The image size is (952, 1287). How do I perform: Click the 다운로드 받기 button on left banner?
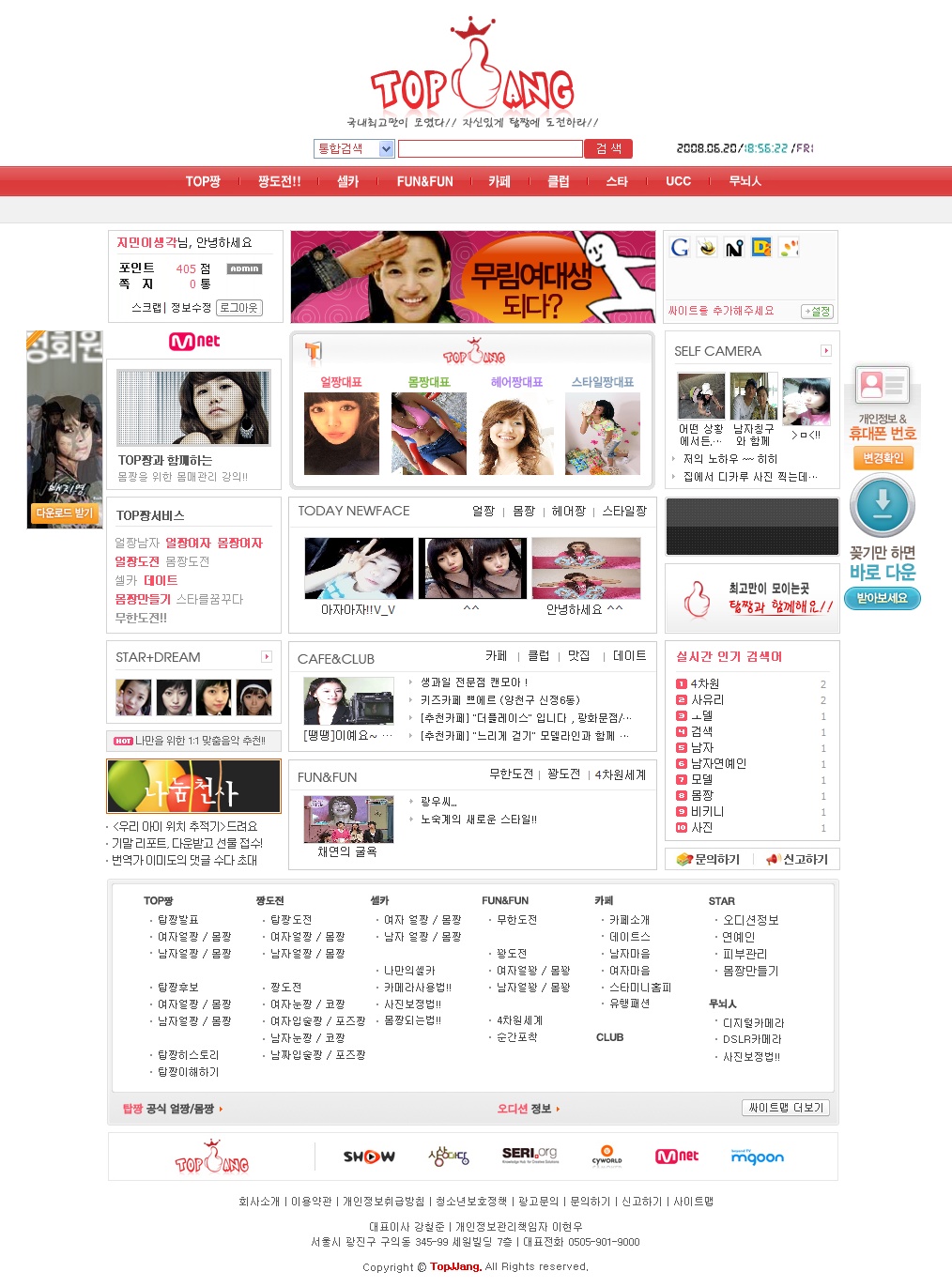[x=65, y=513]
